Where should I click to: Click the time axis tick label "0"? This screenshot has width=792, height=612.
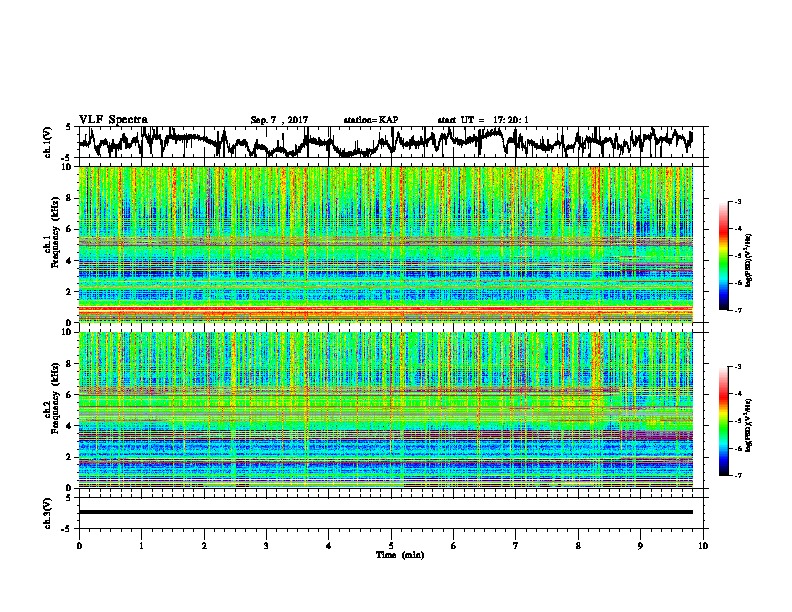pos(79,546)
